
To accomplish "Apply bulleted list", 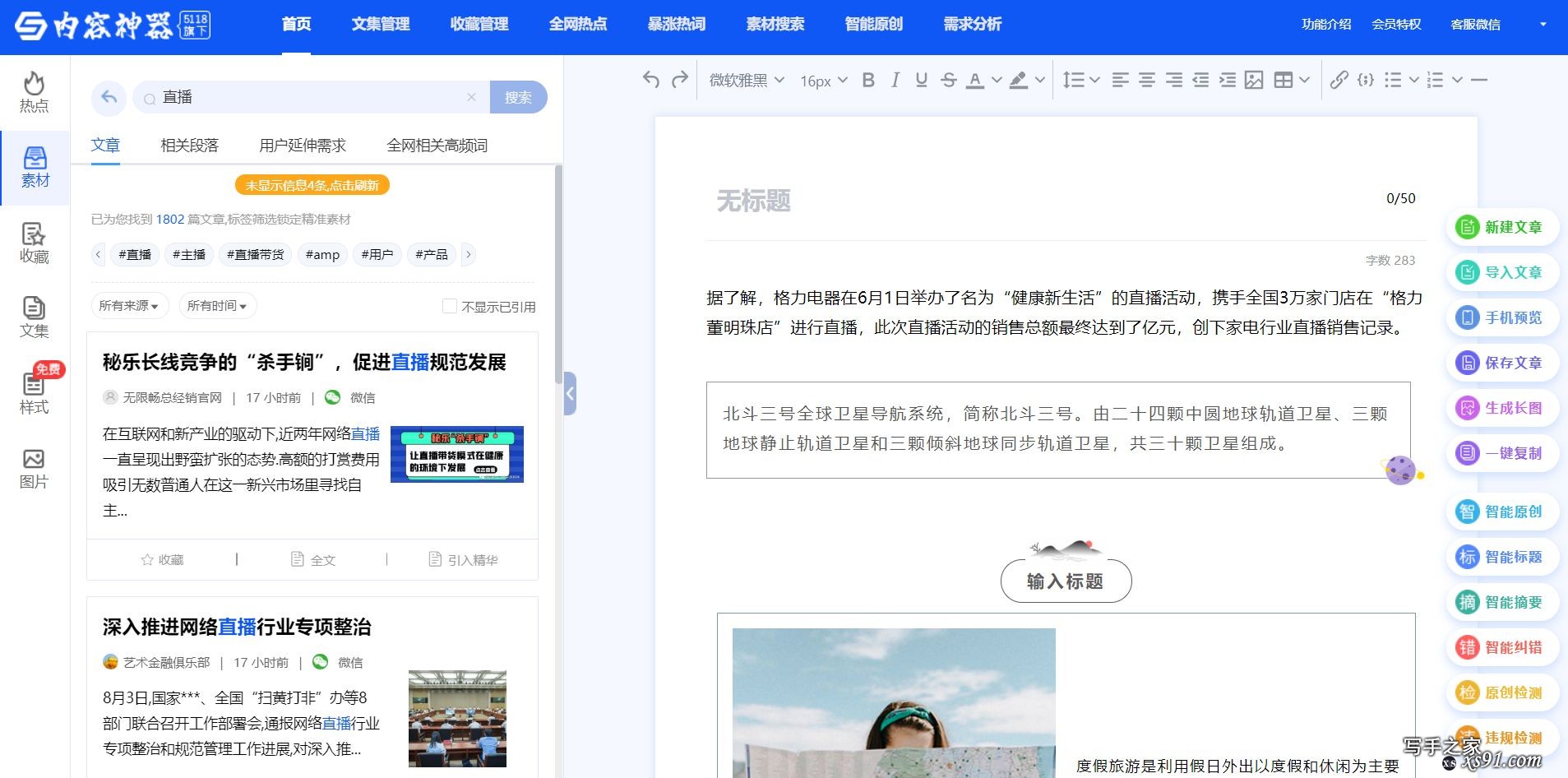I will point(1393,80).
